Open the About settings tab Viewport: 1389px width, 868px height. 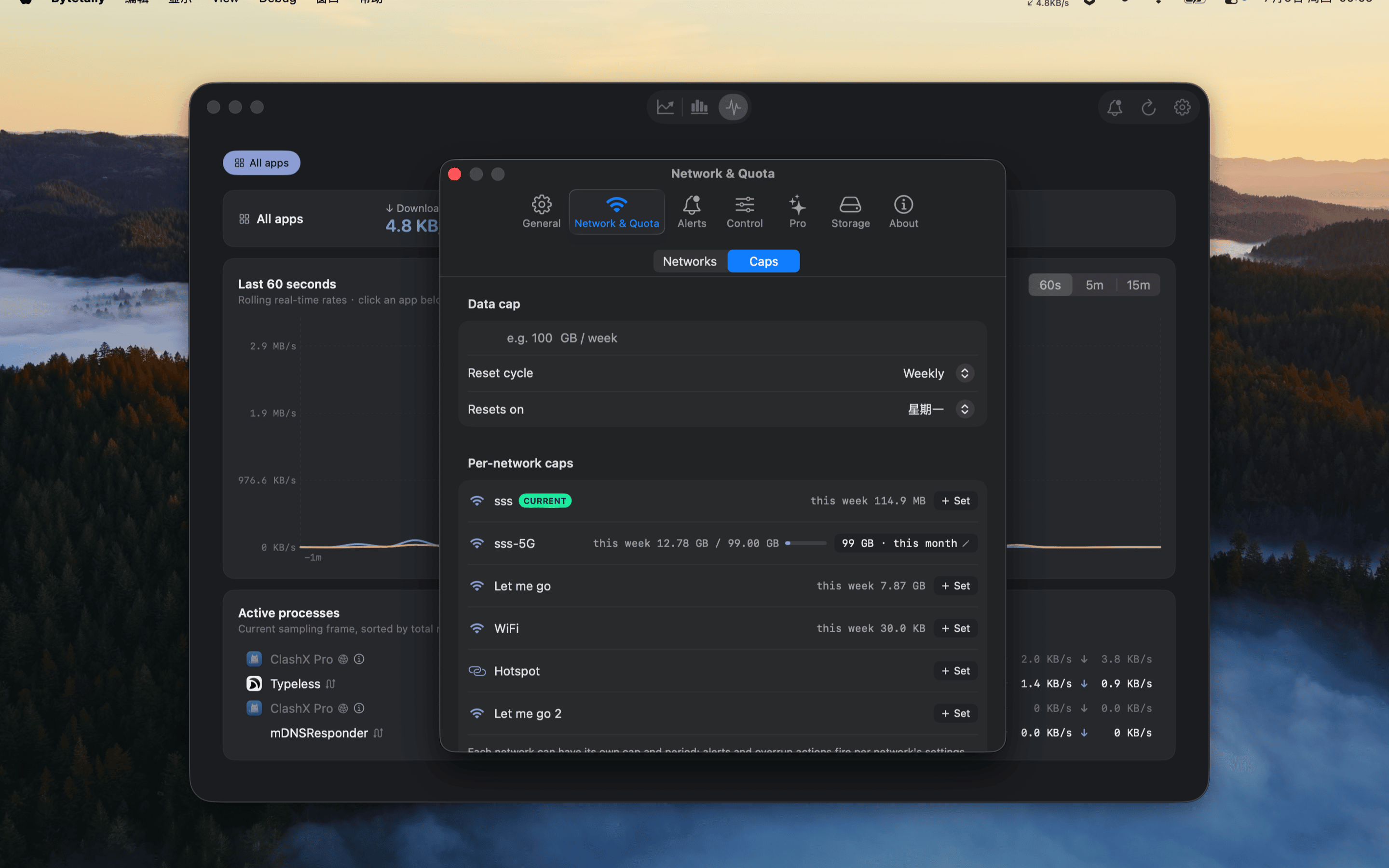pyautogui.click(x=903, y=211)
